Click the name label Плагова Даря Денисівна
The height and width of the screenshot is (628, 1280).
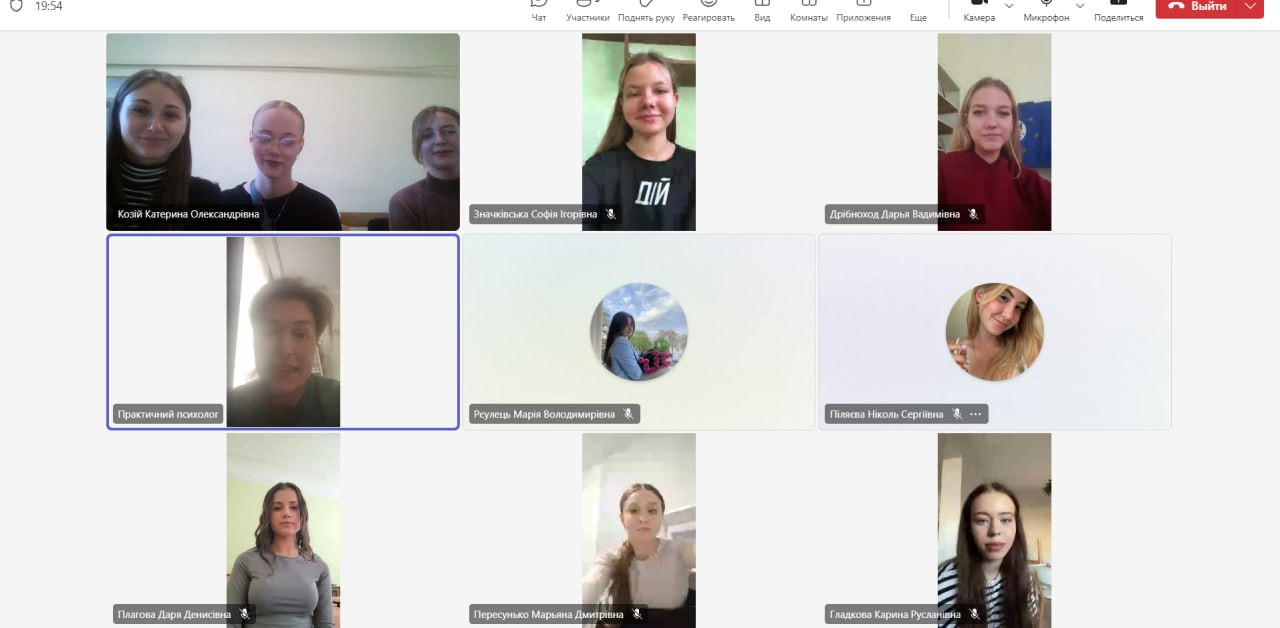174,614
